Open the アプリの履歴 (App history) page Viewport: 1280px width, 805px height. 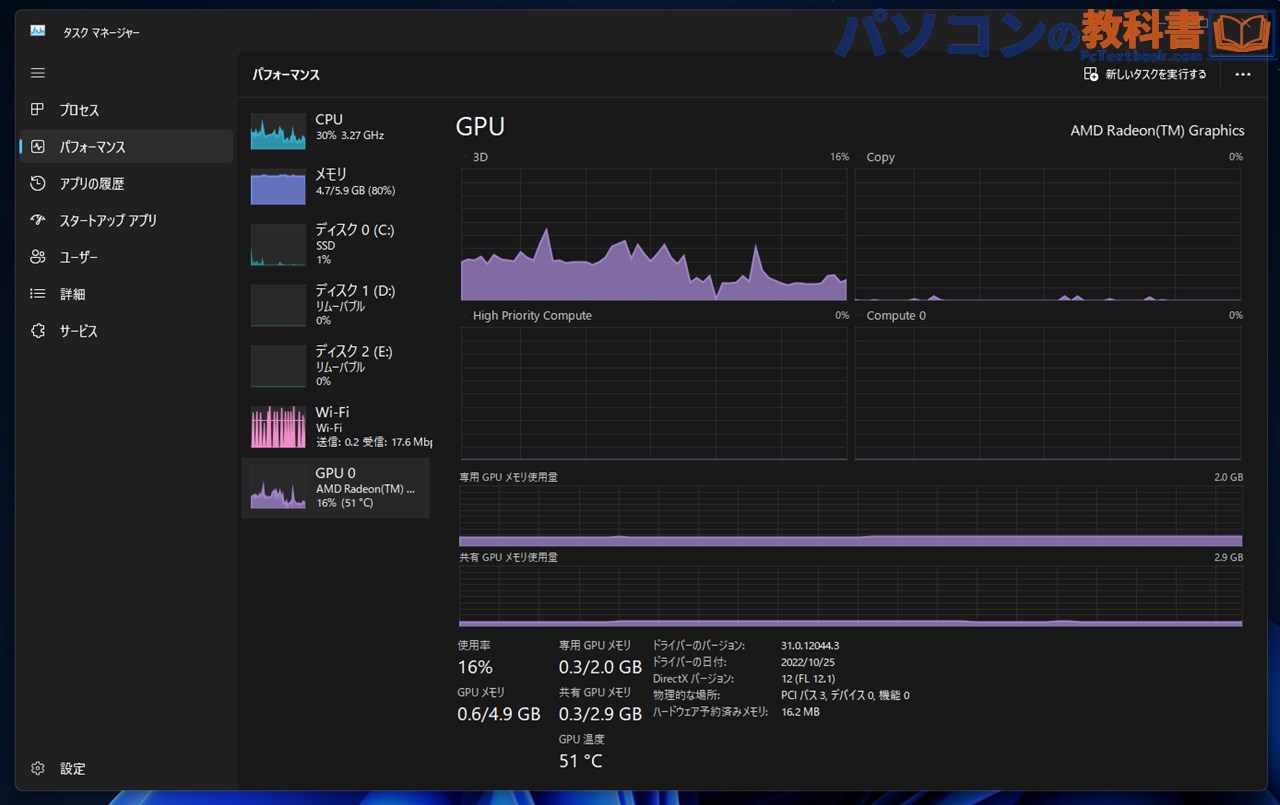(x=37, y=183)
